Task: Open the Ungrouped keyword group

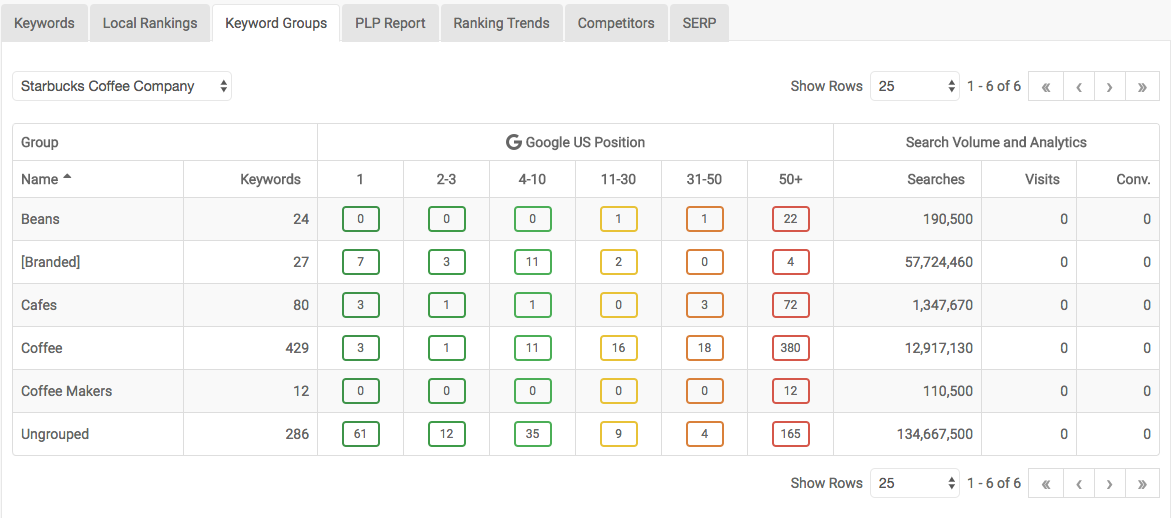Action: (55, 434)
